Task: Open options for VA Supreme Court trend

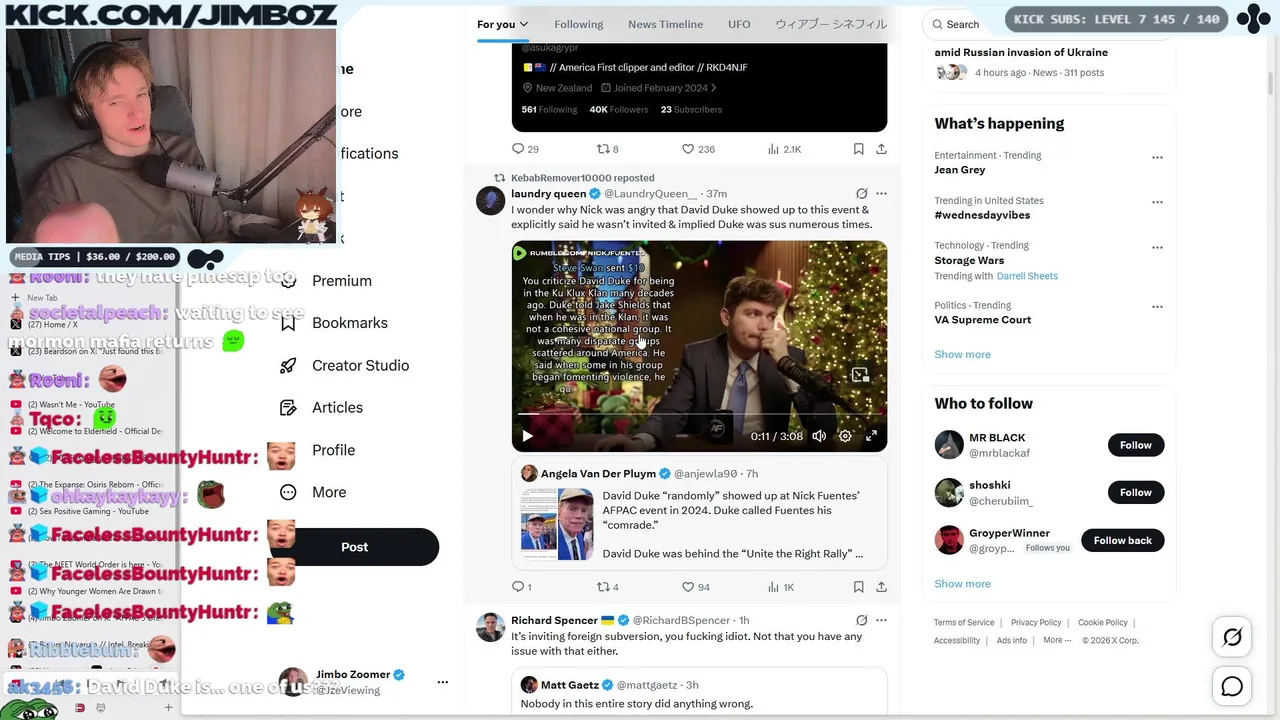Action: [1157, 307]
